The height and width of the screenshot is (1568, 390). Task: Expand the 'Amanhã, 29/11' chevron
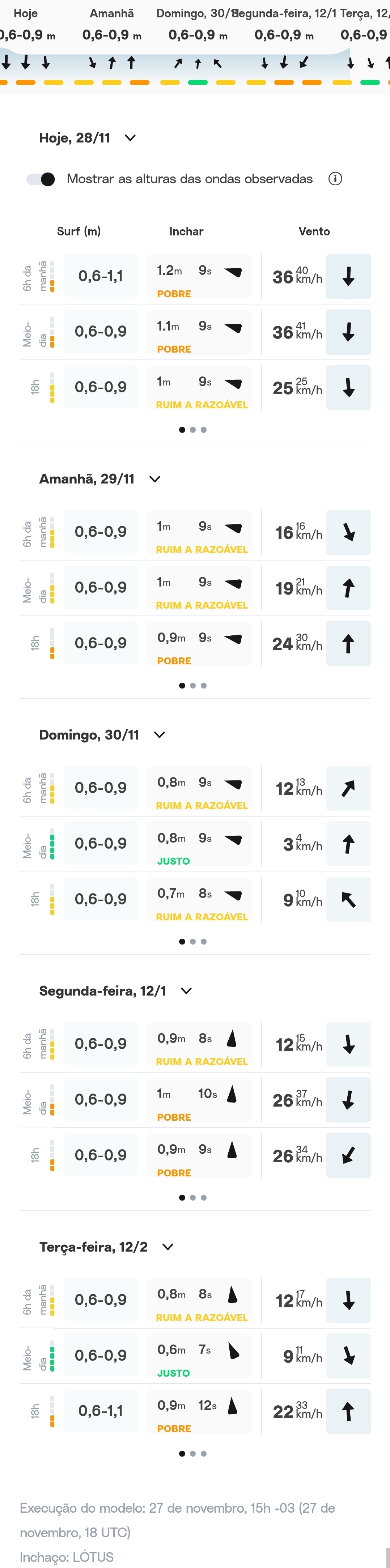coord(155,479)
